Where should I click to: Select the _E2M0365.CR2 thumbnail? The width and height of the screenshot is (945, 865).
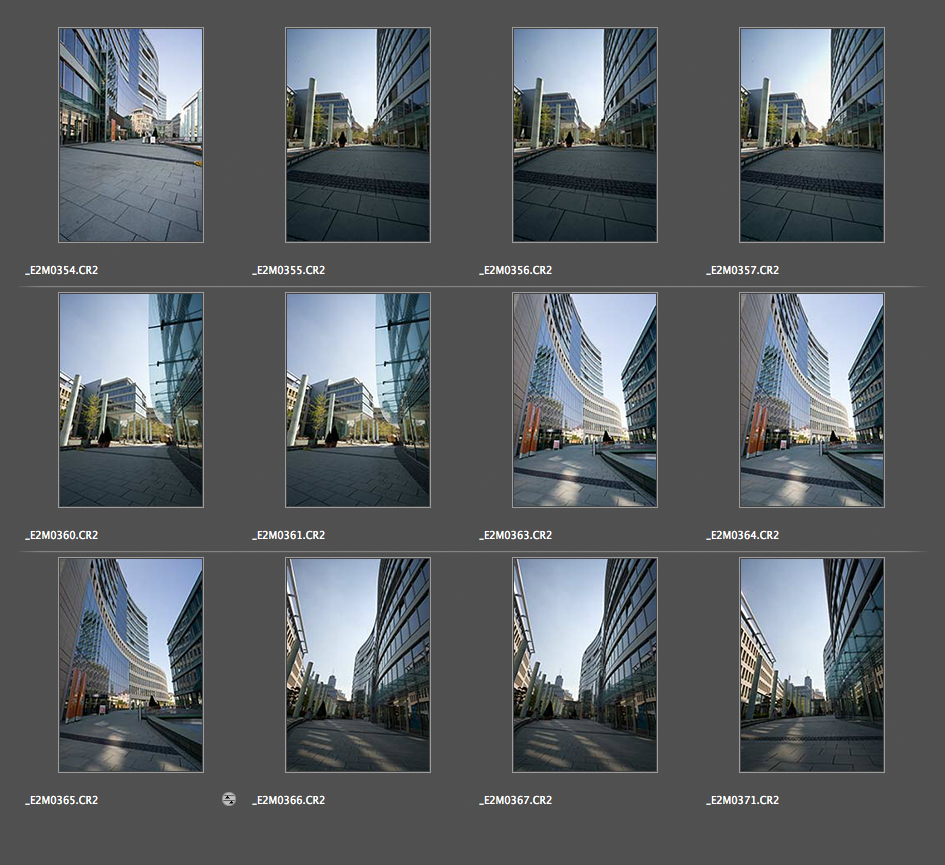[131, 665]
